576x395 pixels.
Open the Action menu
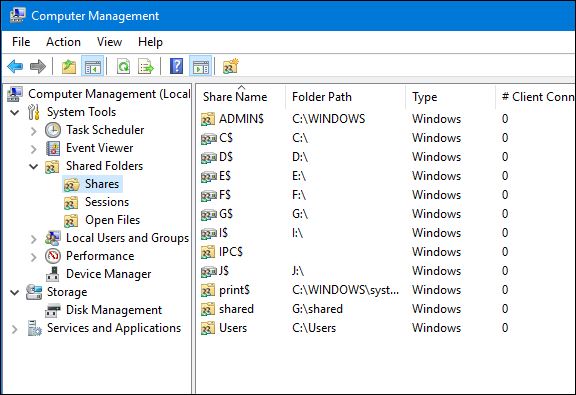tap(63, 42)
